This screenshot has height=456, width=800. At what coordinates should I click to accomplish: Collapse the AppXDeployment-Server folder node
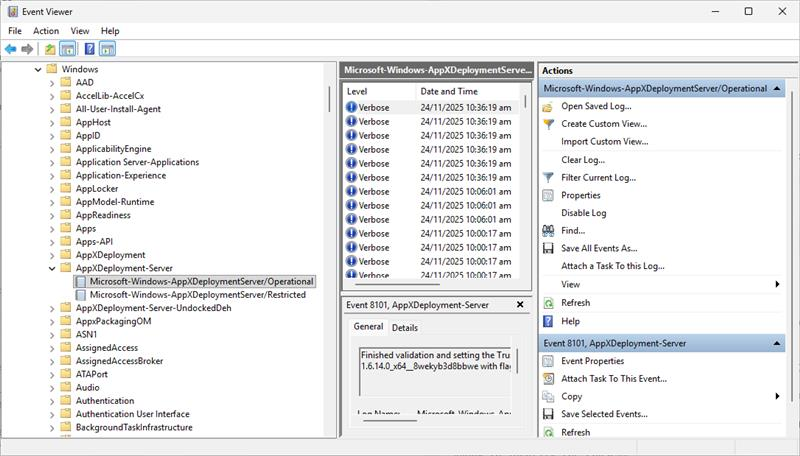[52, 268]
